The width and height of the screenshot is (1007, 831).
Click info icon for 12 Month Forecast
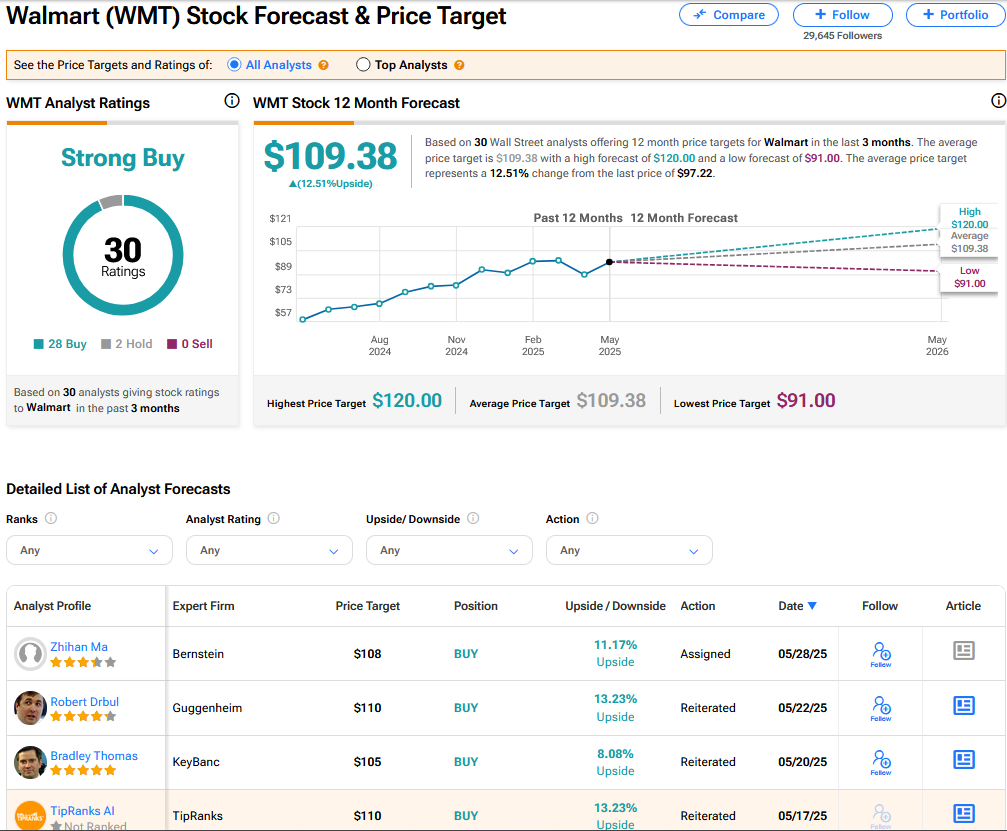click(x=999, y=101)
